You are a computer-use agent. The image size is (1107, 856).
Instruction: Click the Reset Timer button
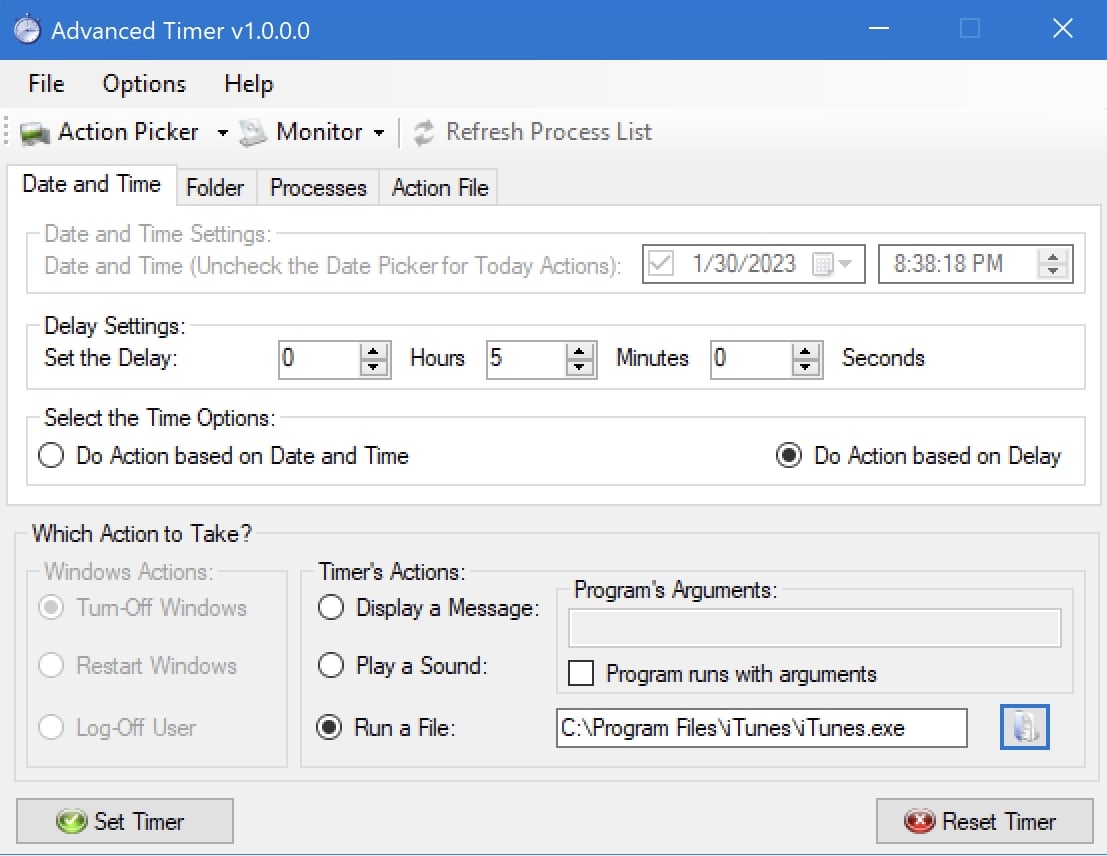985,821
